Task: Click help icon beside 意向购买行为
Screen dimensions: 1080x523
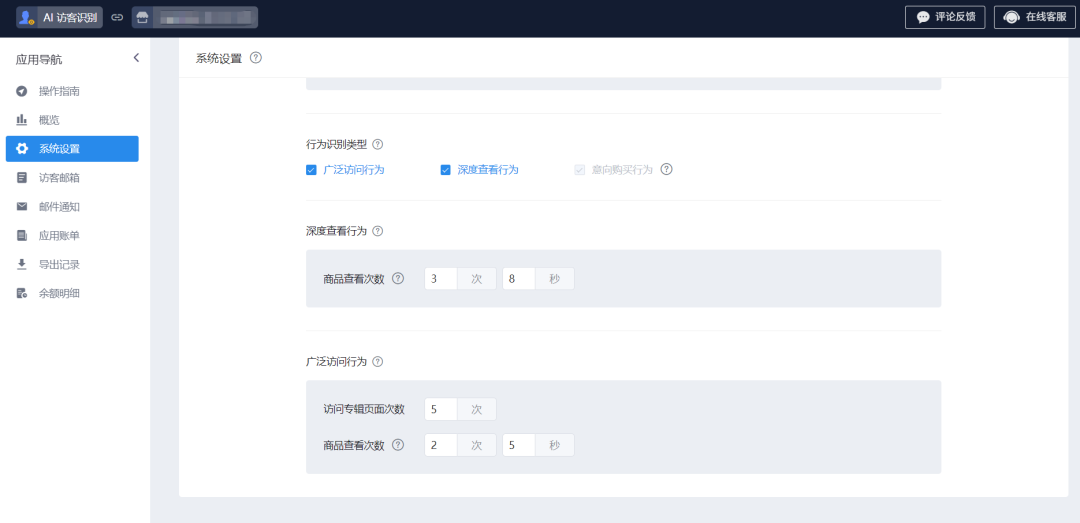Action: 666,169
